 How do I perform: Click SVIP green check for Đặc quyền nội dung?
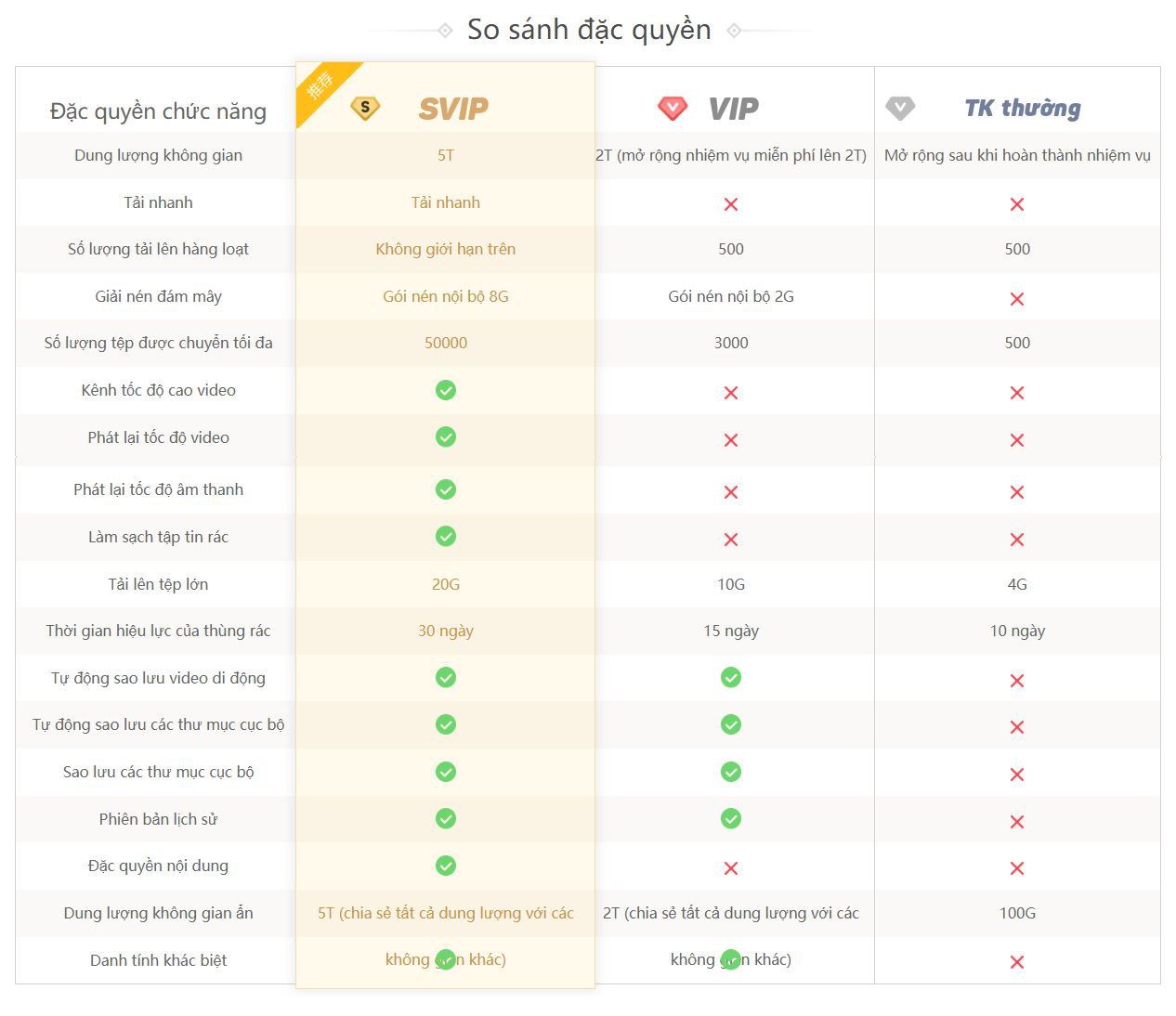[x=446, y=866]
